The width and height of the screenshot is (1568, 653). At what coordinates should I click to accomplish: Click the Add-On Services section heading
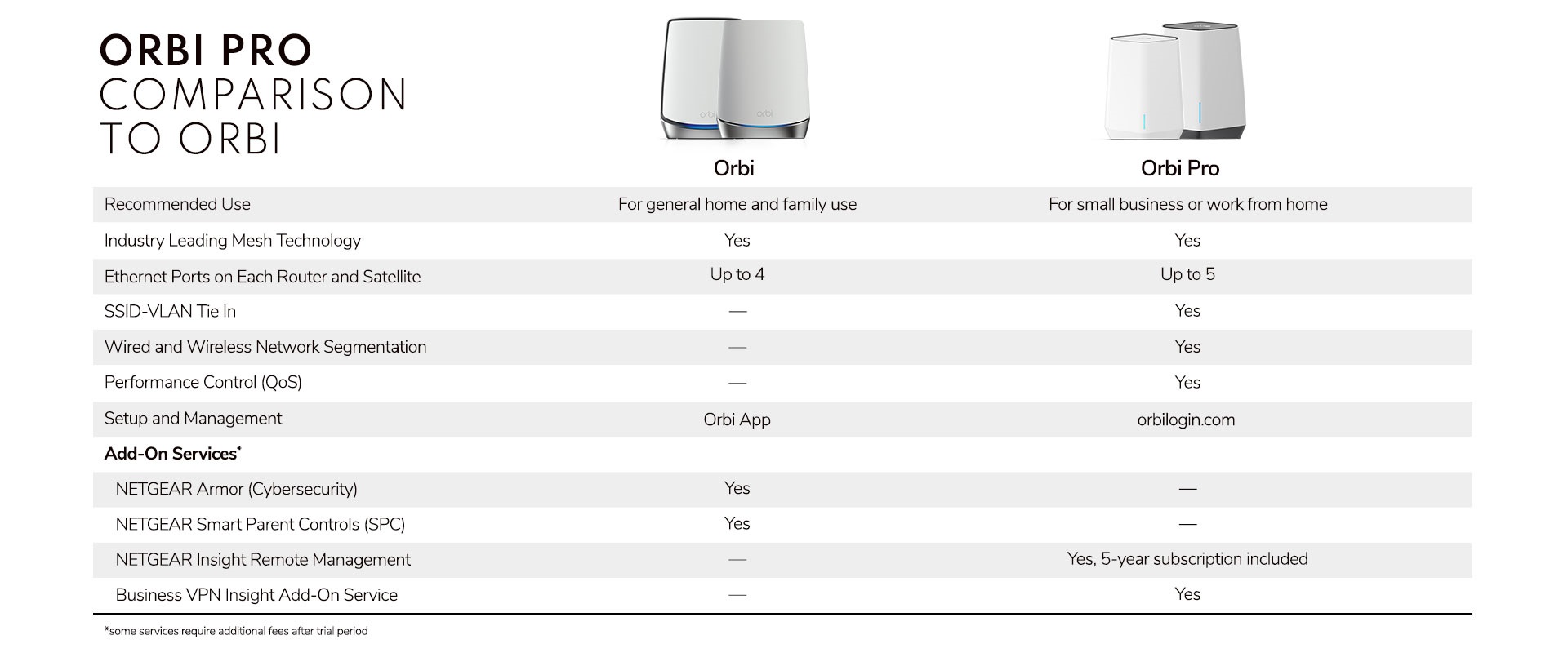click(x=172, y=454)
